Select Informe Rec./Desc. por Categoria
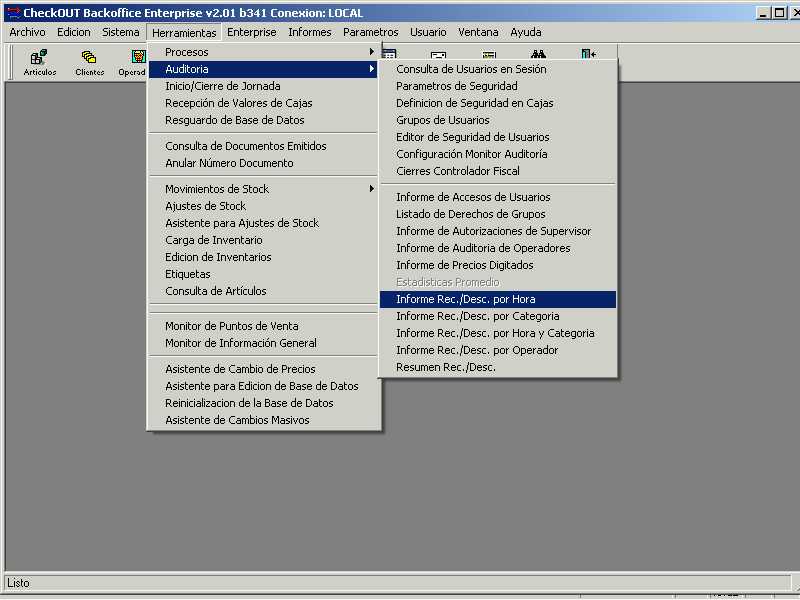This screenshot has width=800, height=600. coord(498,316)
